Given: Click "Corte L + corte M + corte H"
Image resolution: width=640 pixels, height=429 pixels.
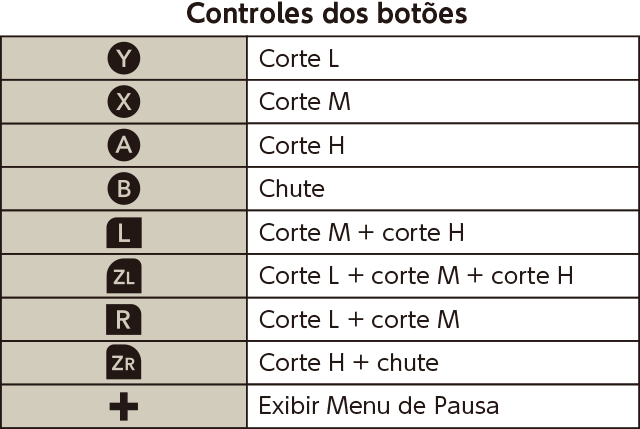Looking at the screenshot, I should coord(416,276).
